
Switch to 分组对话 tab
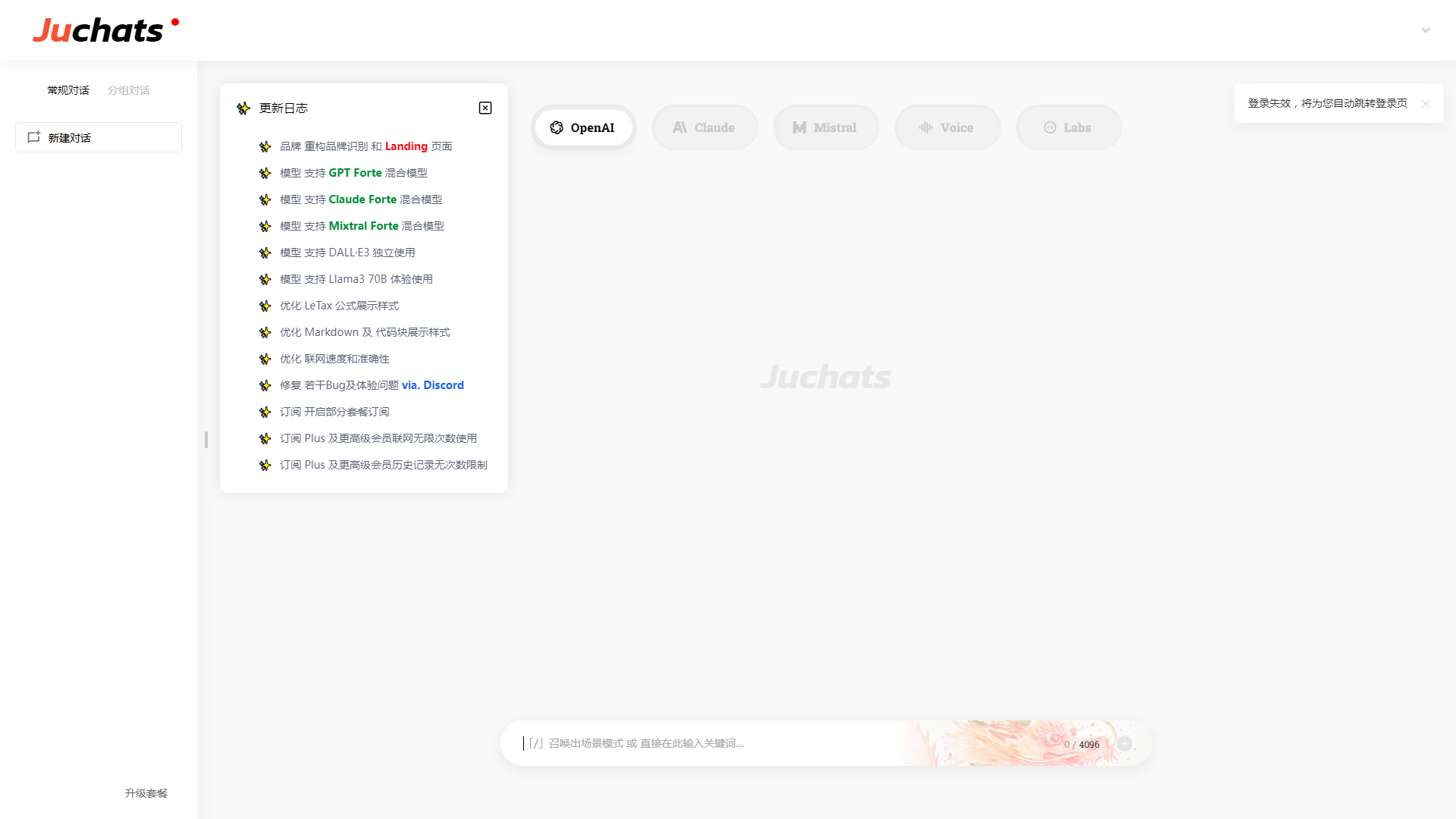click(129, 90)
